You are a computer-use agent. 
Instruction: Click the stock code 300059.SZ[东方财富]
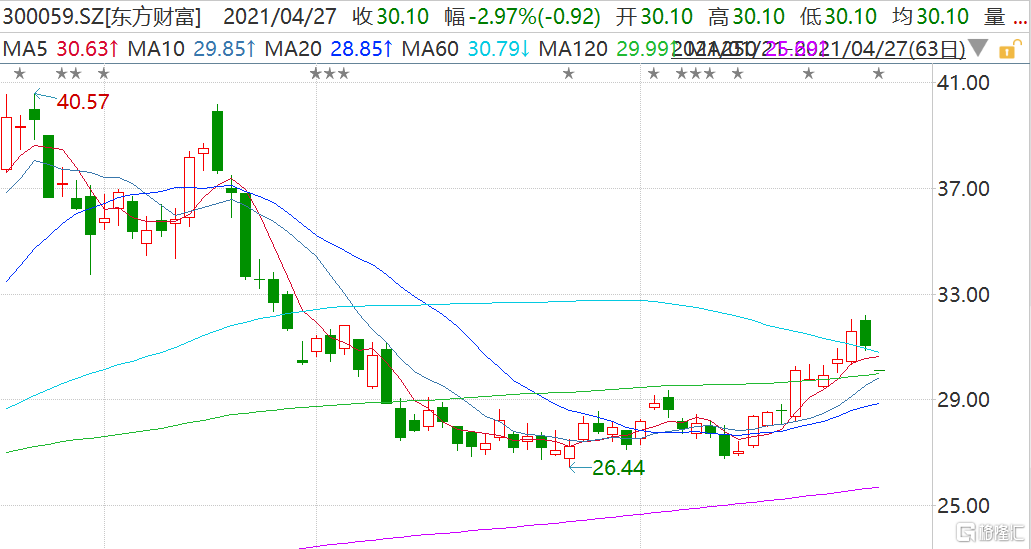tap(101, 17)
